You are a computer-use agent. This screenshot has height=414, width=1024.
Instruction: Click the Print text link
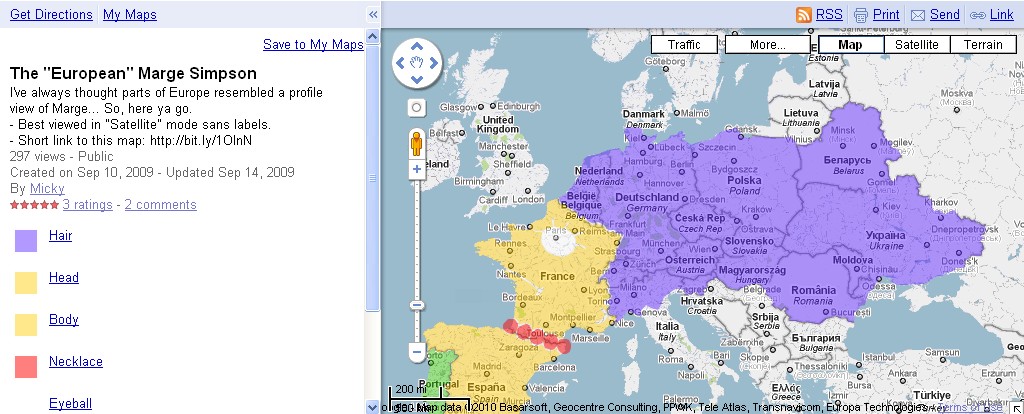click(886, 14)
